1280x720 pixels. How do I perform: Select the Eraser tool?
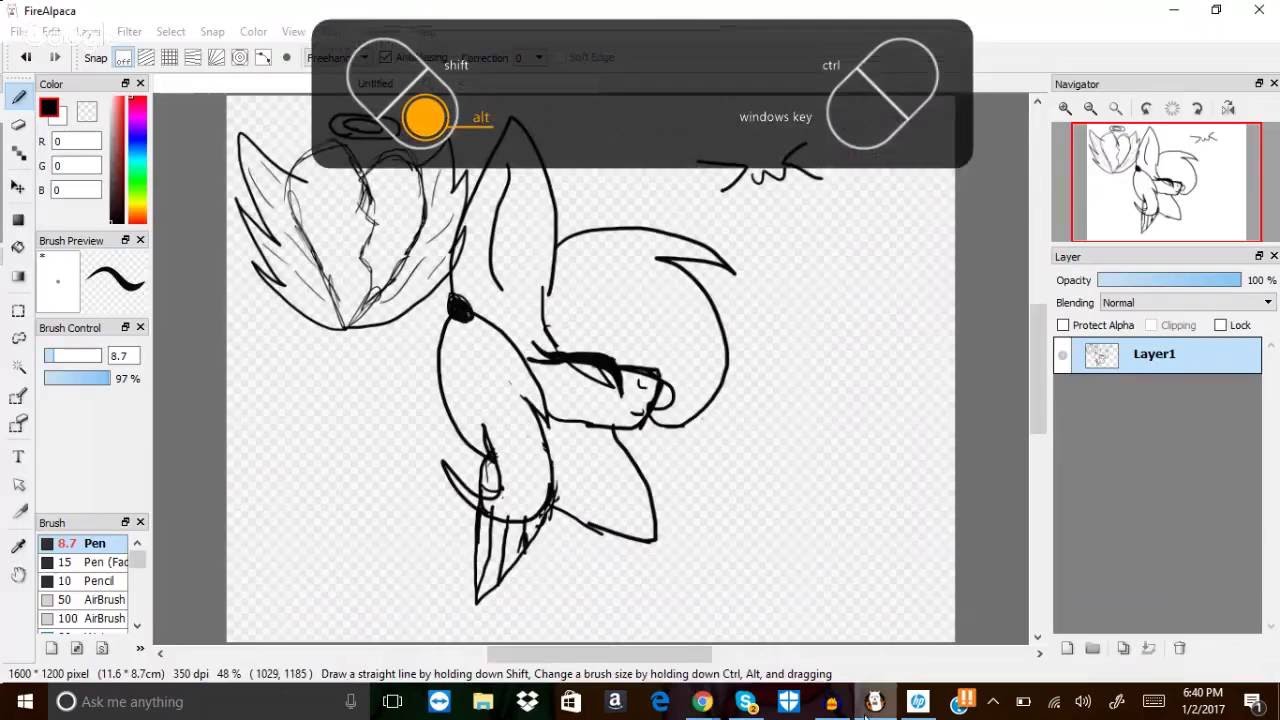point(18,125)
